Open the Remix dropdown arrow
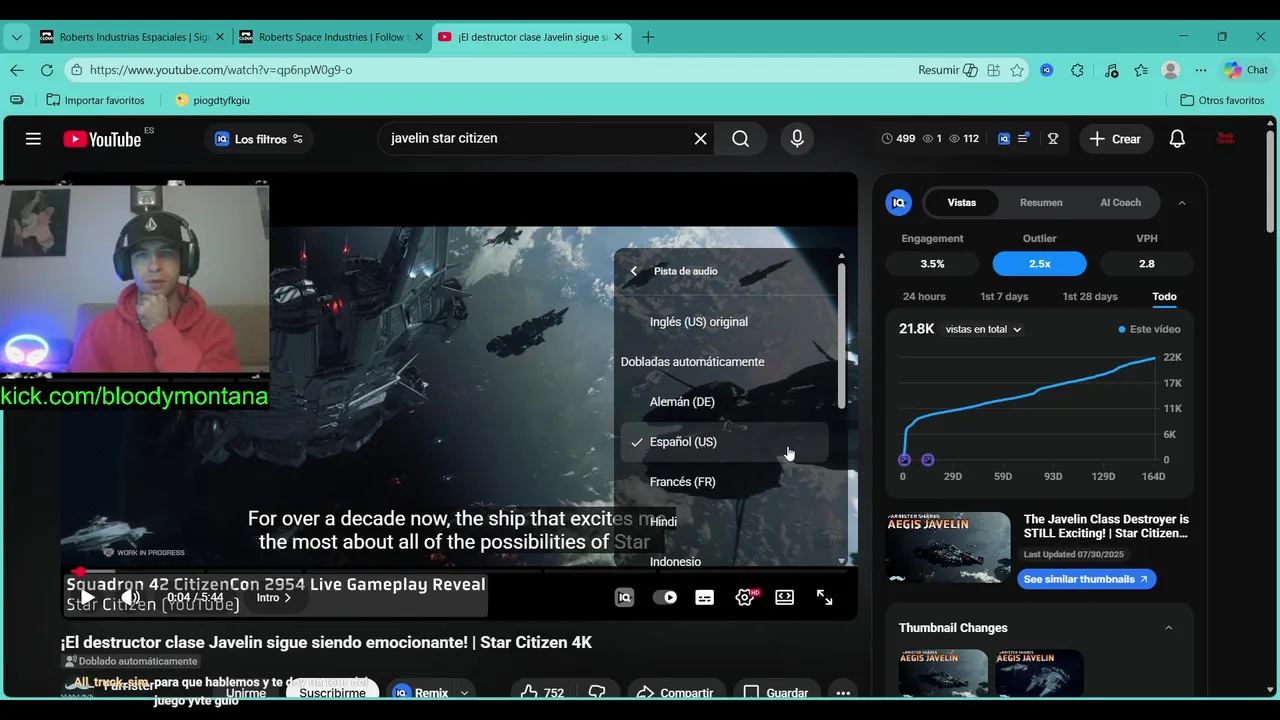 tap(464, 692)
